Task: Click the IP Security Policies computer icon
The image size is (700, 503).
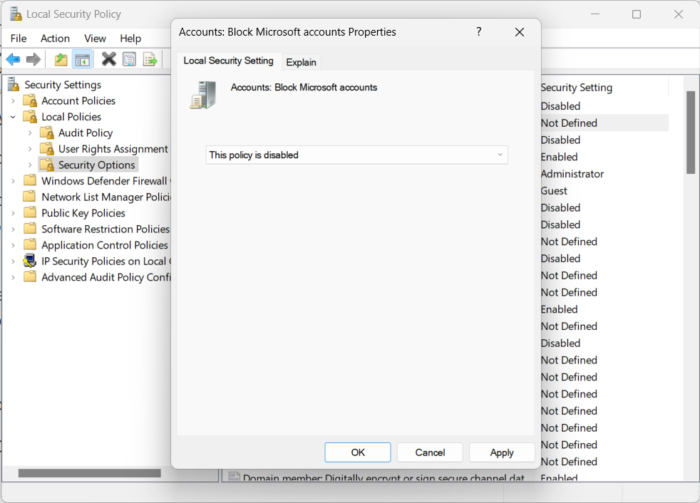Action: pos(30,261)
